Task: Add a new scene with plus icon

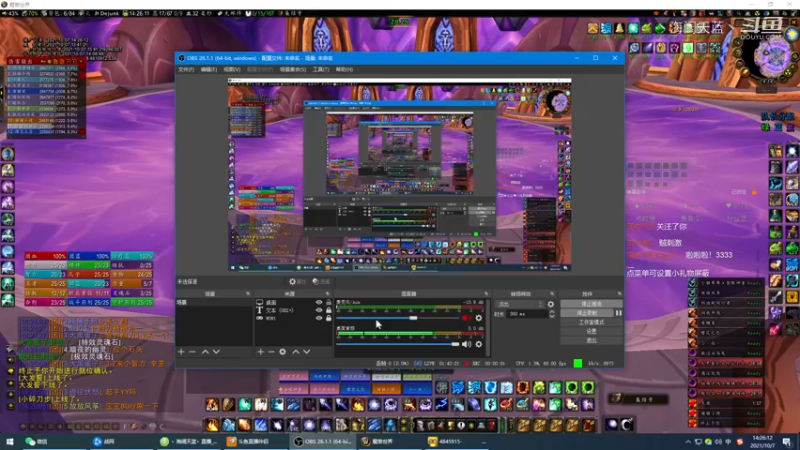Action: 181,352
